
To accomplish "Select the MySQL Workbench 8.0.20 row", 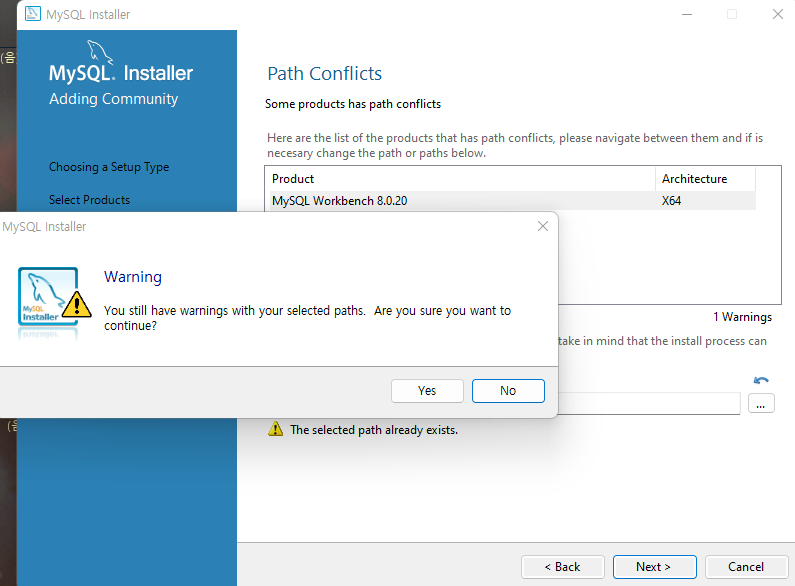I will (x=510, y=201).
